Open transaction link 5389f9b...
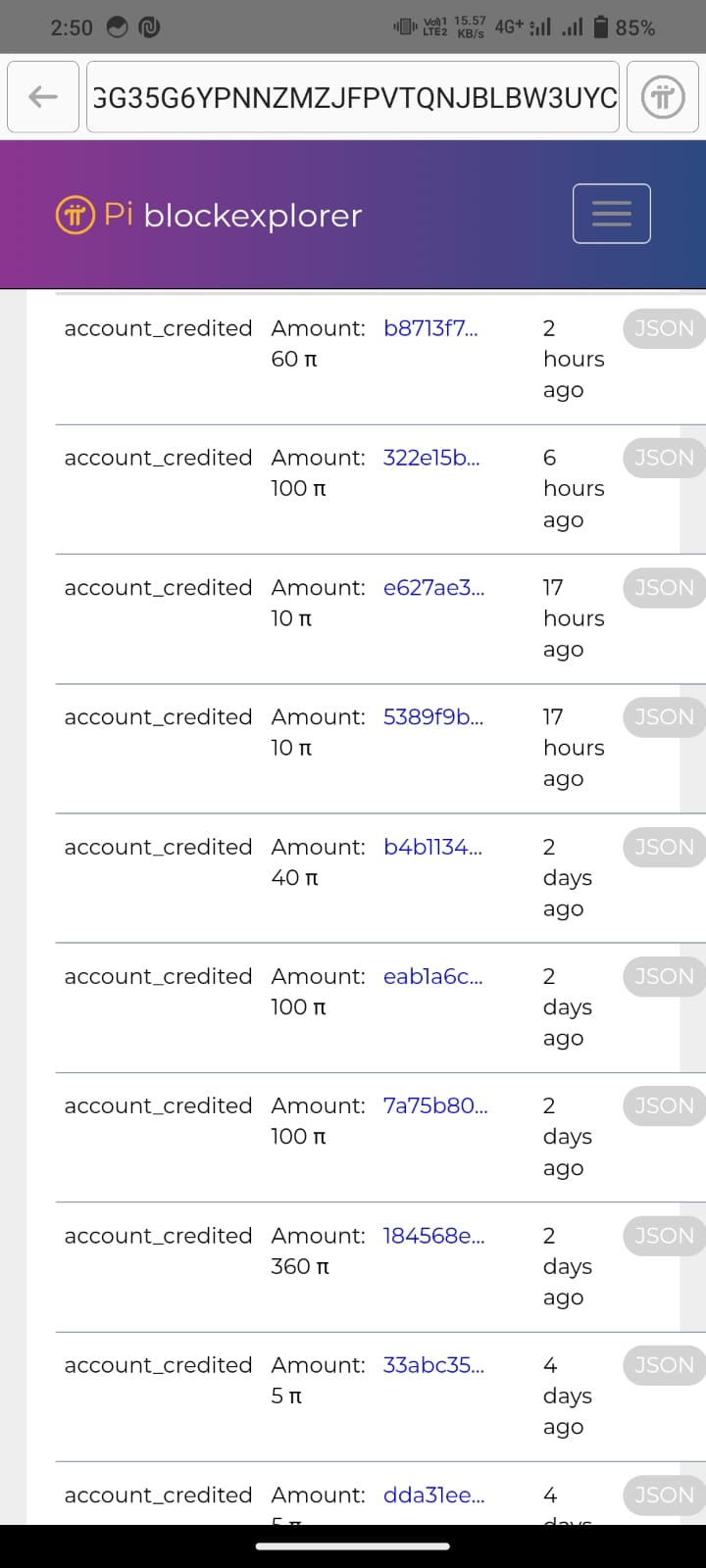Screen dimensions: 706x1568 [432, 716]
